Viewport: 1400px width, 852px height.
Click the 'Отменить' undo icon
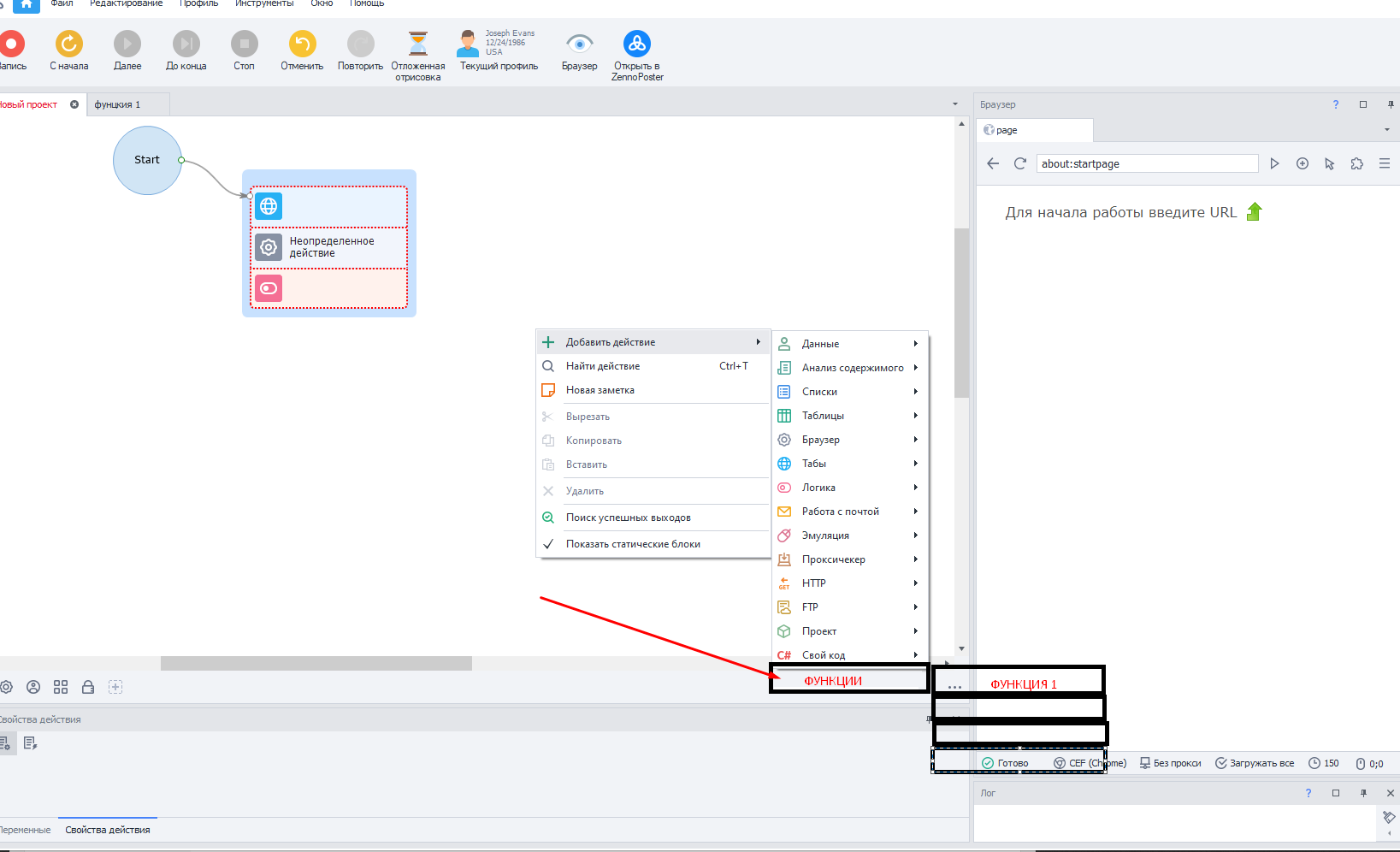(302, 44)
